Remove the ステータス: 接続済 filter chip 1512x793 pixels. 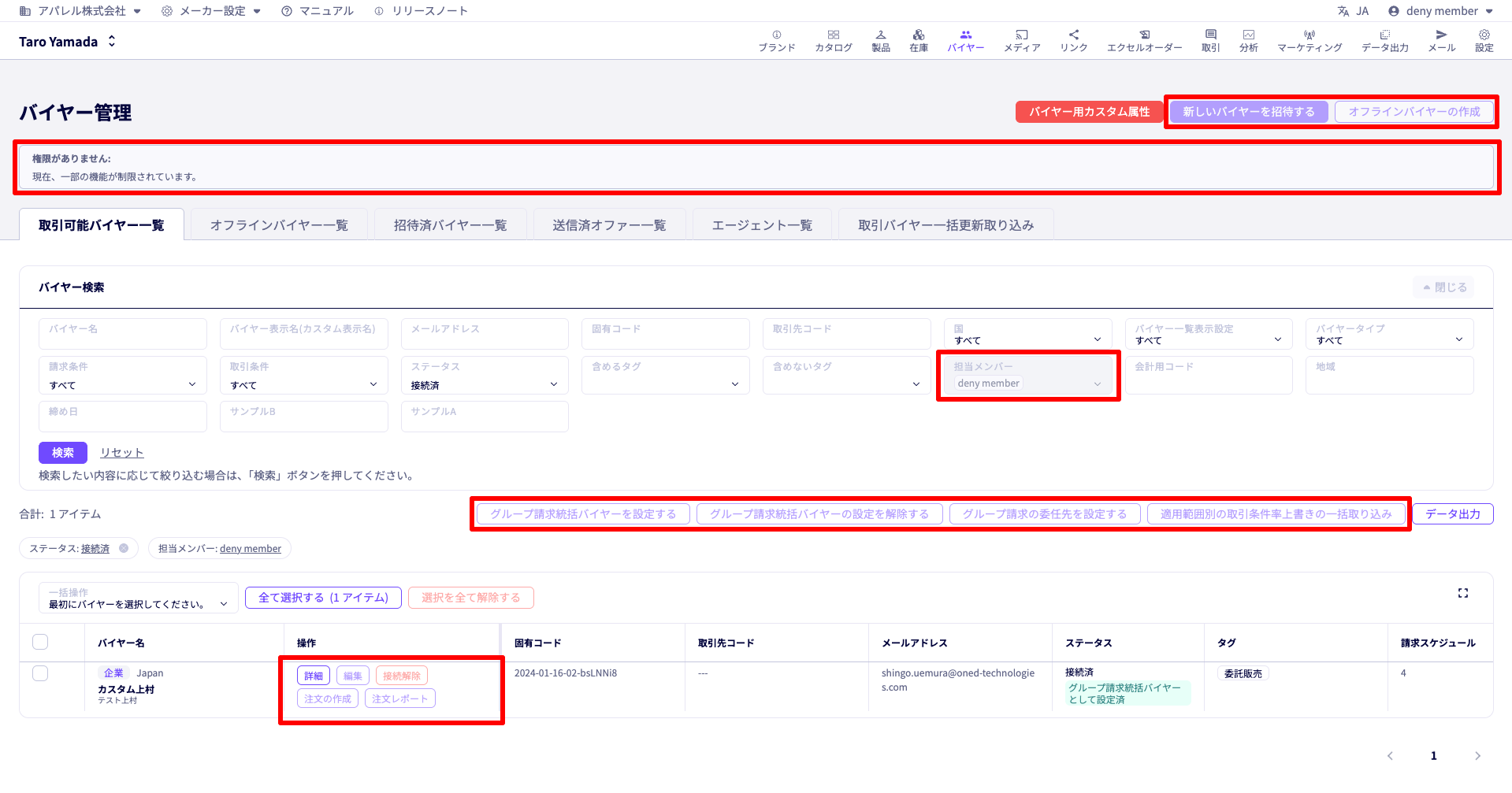tap(124, 549)
